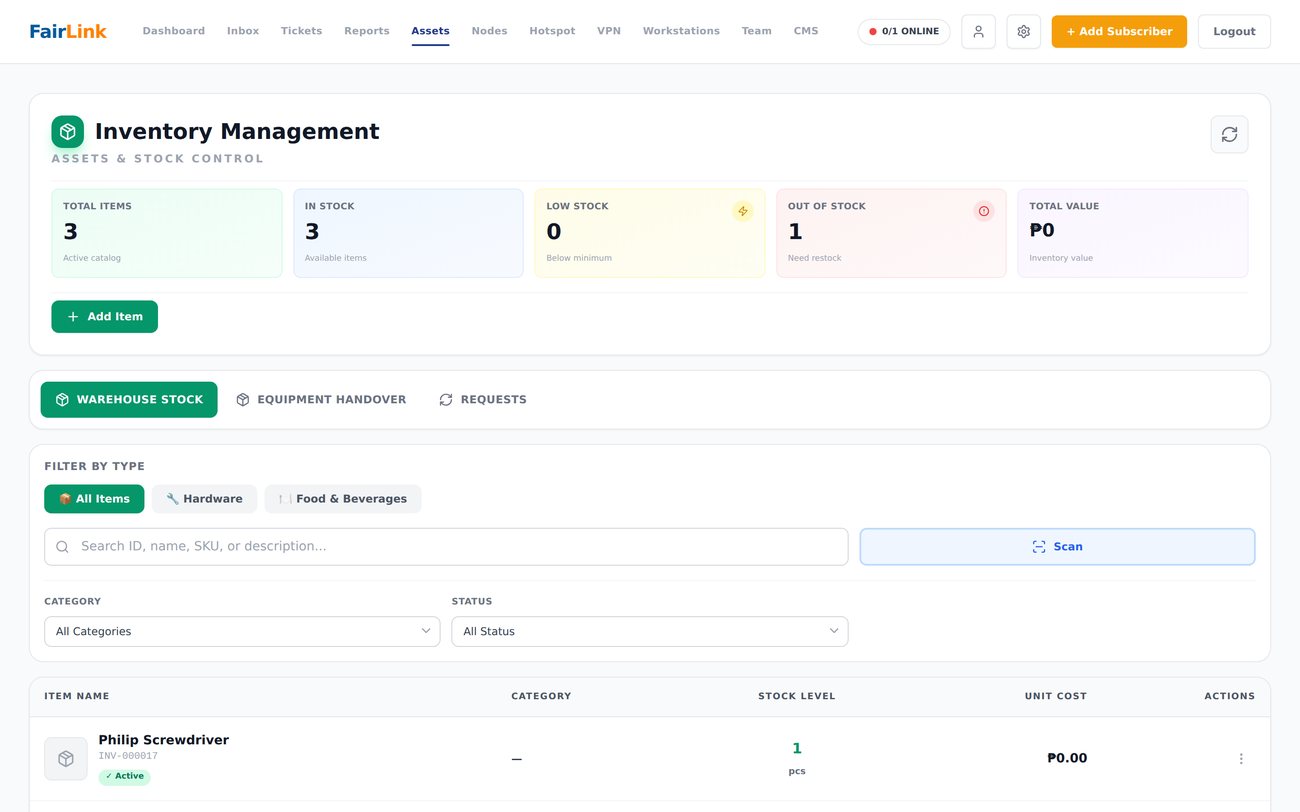Open the Dashboard page
Screen dimensions: 1300x812
pos(174,31)
